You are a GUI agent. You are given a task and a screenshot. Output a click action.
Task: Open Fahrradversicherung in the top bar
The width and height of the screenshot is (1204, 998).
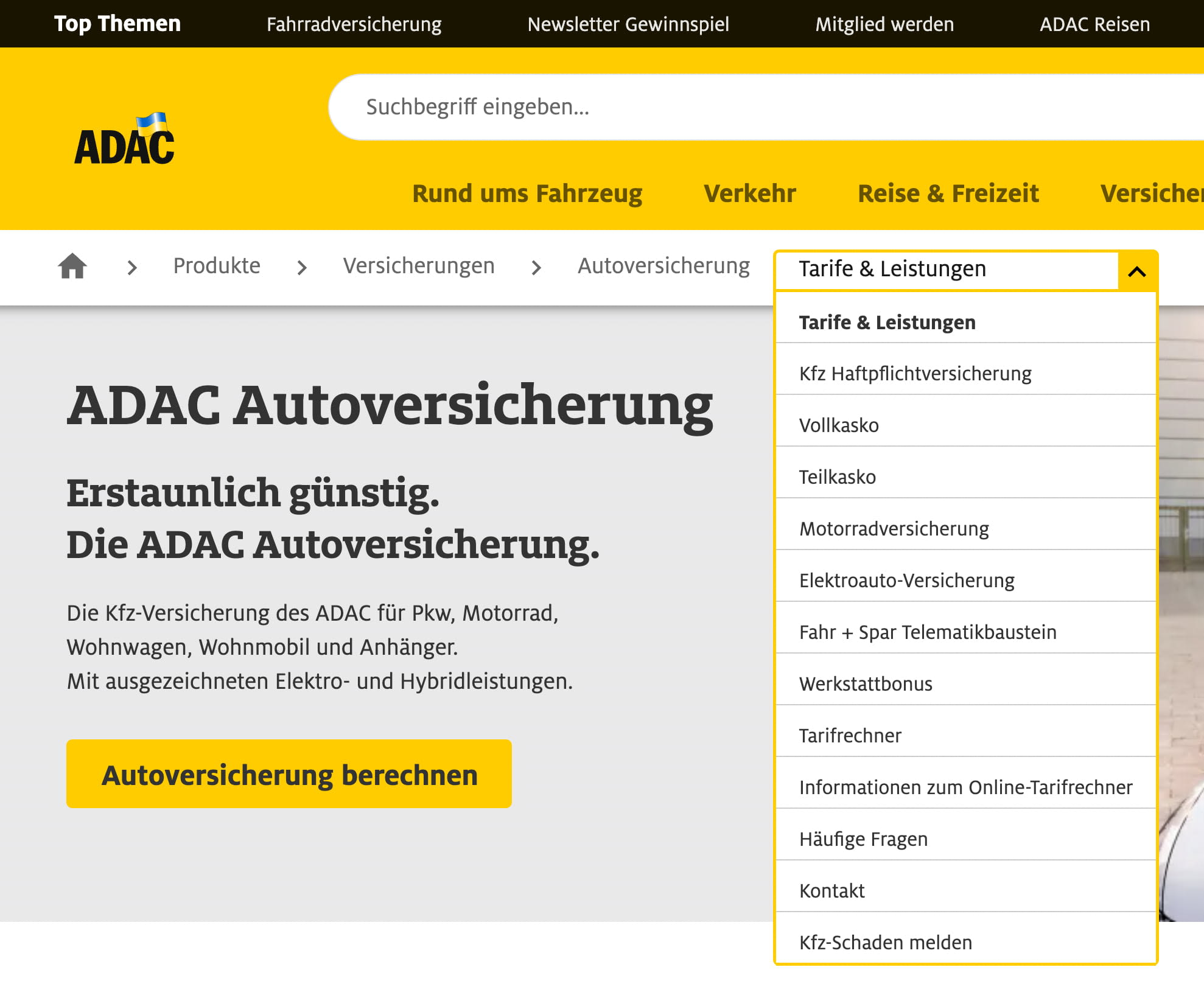coord(354,24)
